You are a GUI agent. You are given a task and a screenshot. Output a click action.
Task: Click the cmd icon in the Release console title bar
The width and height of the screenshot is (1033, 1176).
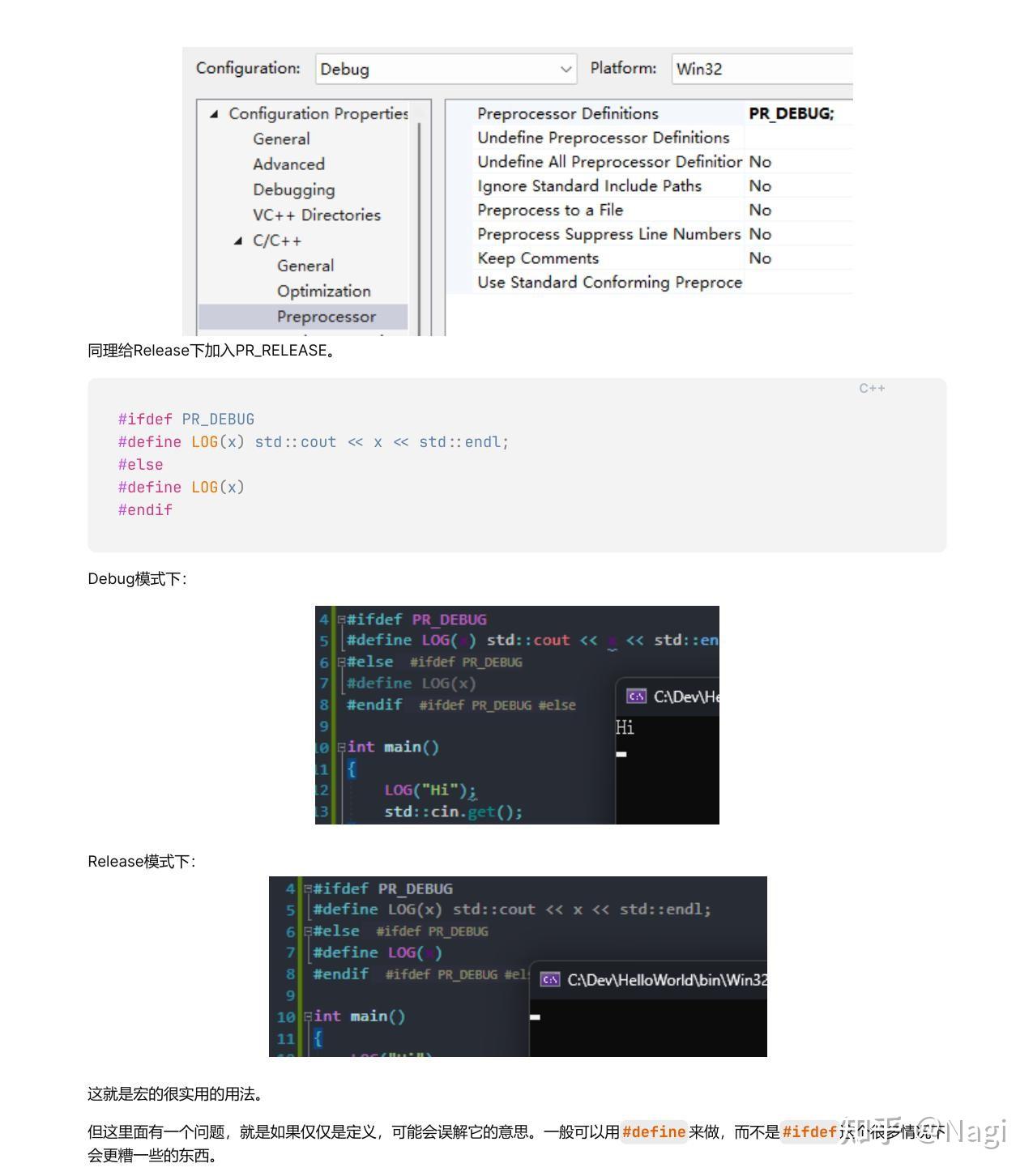(x=549, y=979)
